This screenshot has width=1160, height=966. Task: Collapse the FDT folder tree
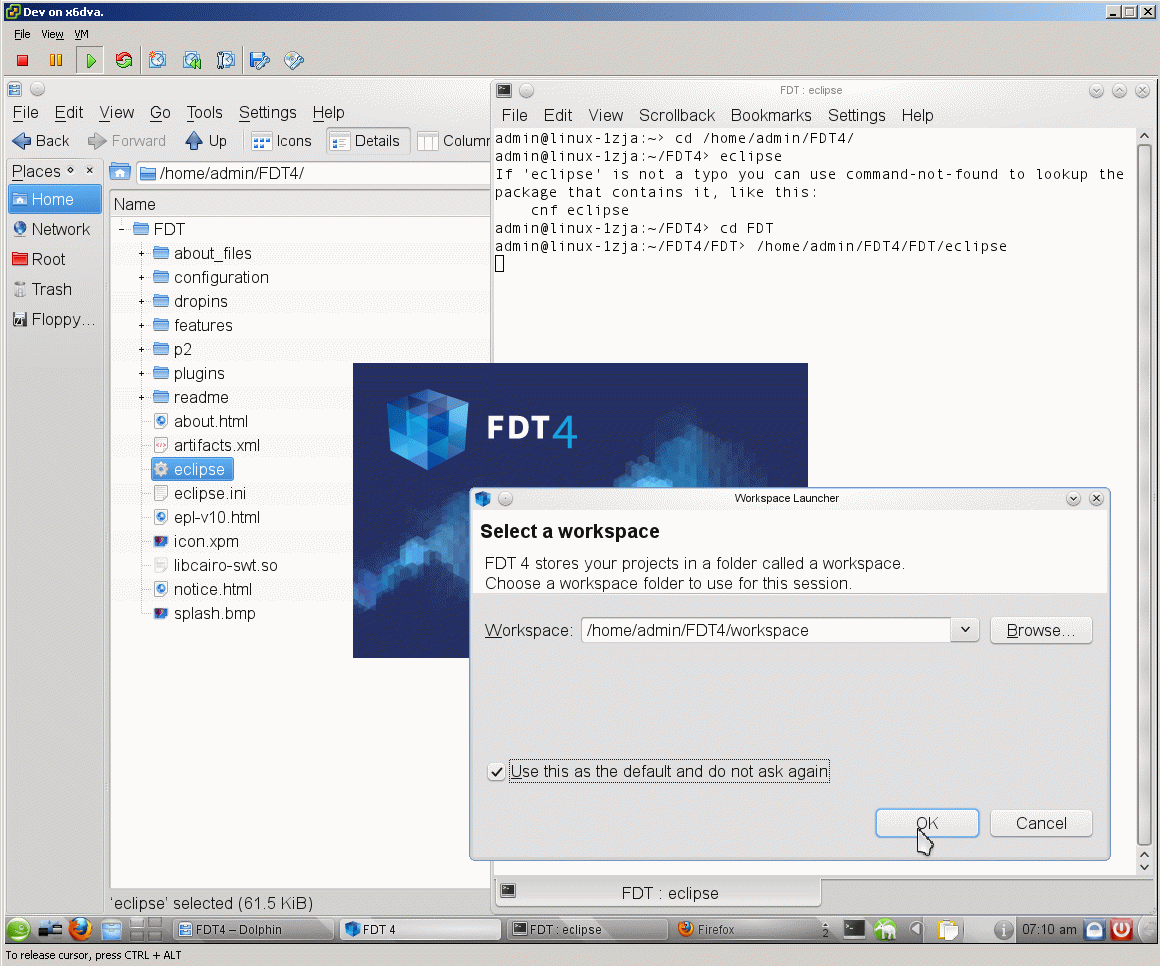pos(121,229)
